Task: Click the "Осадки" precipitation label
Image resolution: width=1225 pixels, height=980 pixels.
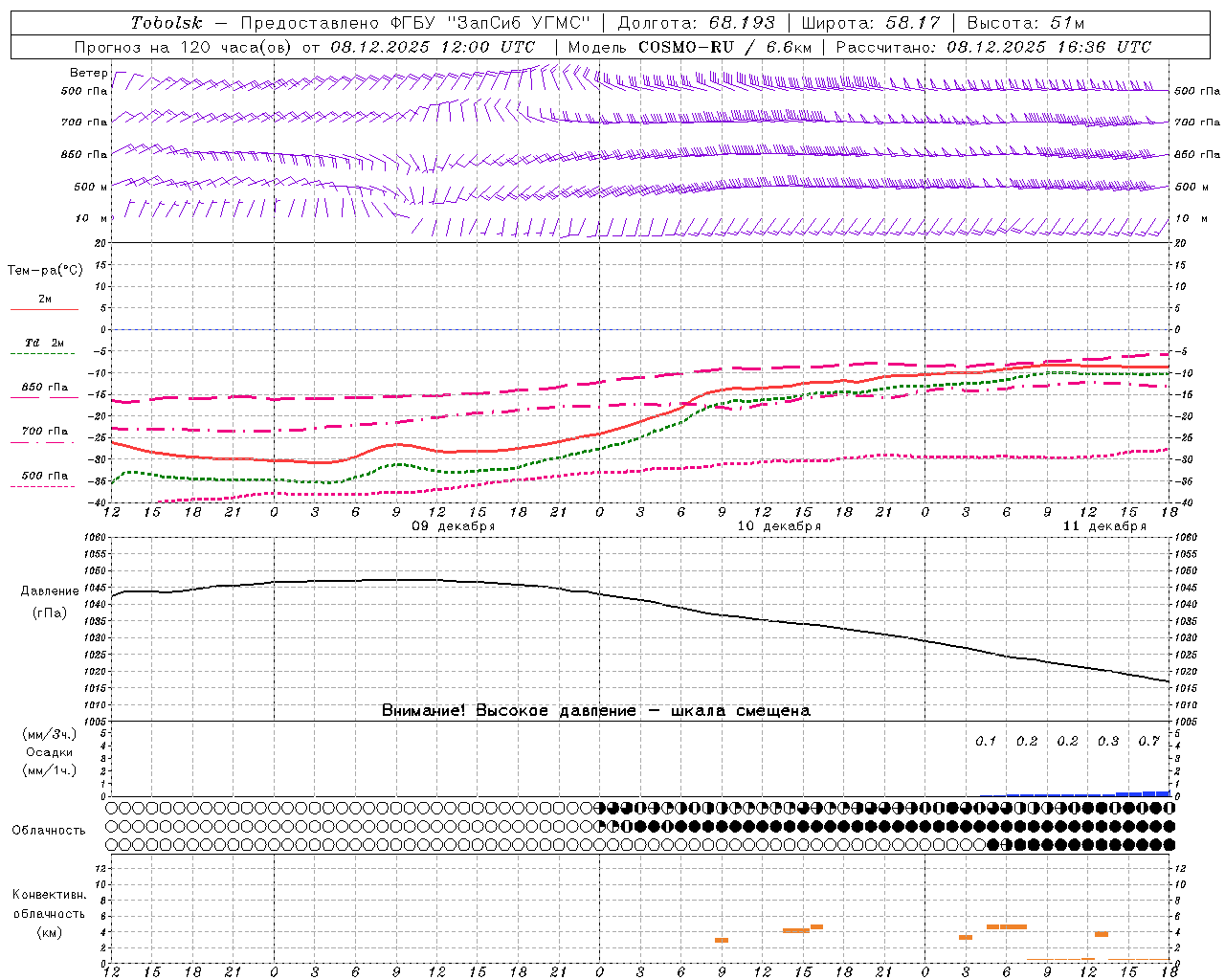Action: pos(50,752)
